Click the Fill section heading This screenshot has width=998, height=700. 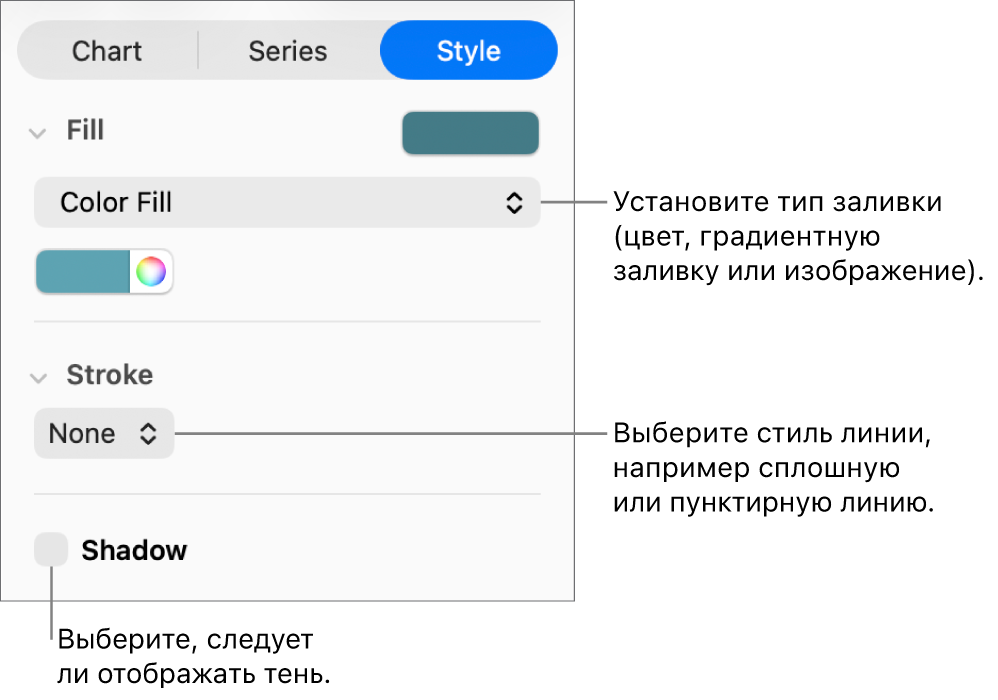click(85, 131)
